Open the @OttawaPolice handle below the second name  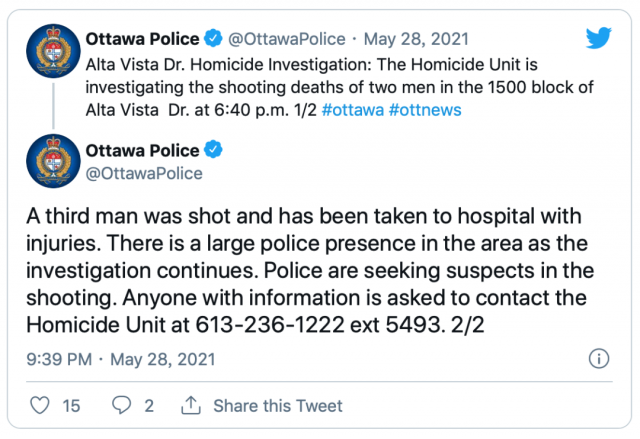[144, 173]
